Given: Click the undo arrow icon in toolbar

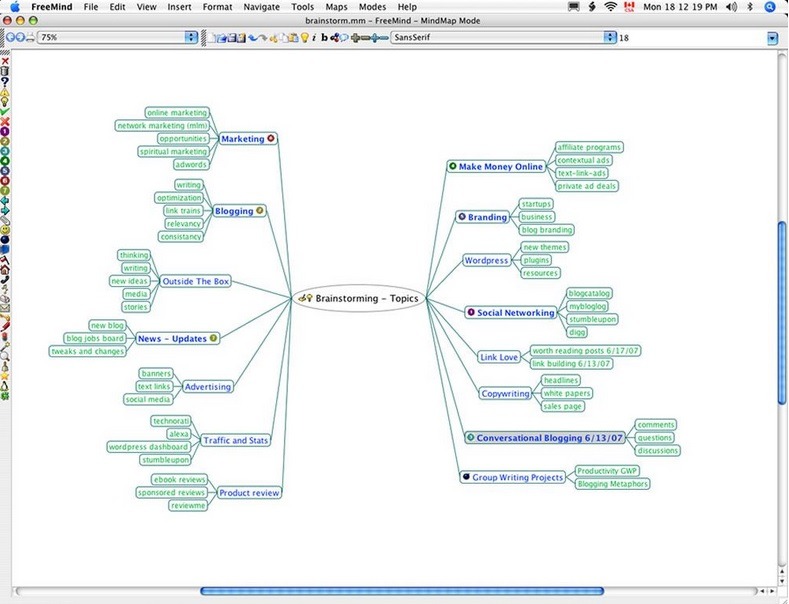Looking at the screenshot, I should [254, 38].
